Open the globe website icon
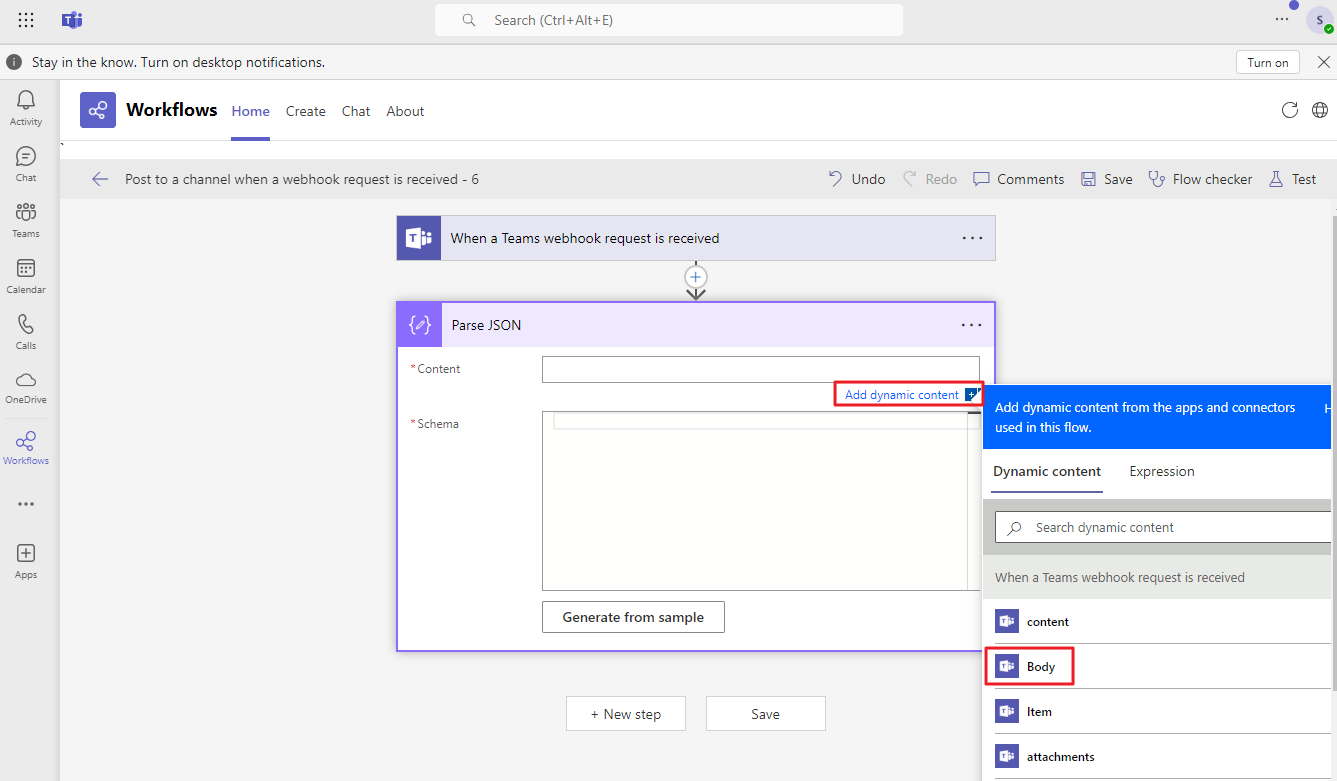The height and width of the screenshot is (781, 1337). [x=1320, y=110]
